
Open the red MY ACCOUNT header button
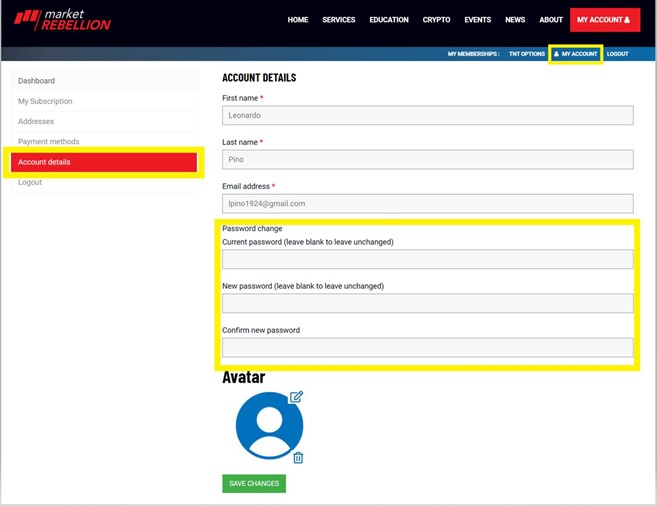click(x=604, y=20)
